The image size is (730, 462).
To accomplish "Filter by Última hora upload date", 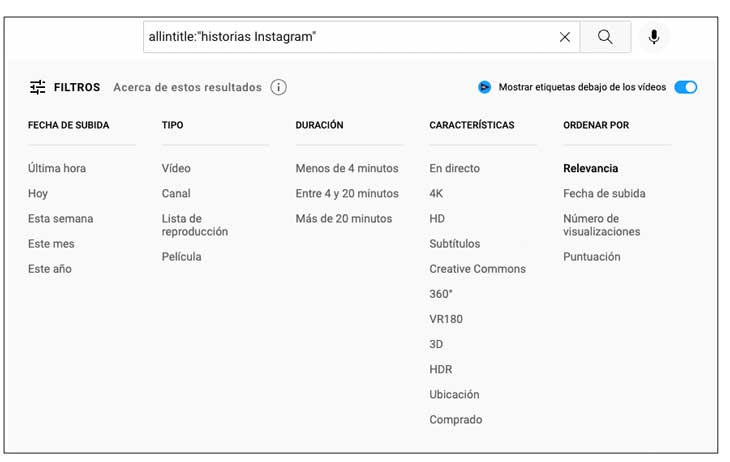I will tap(57, 168).
